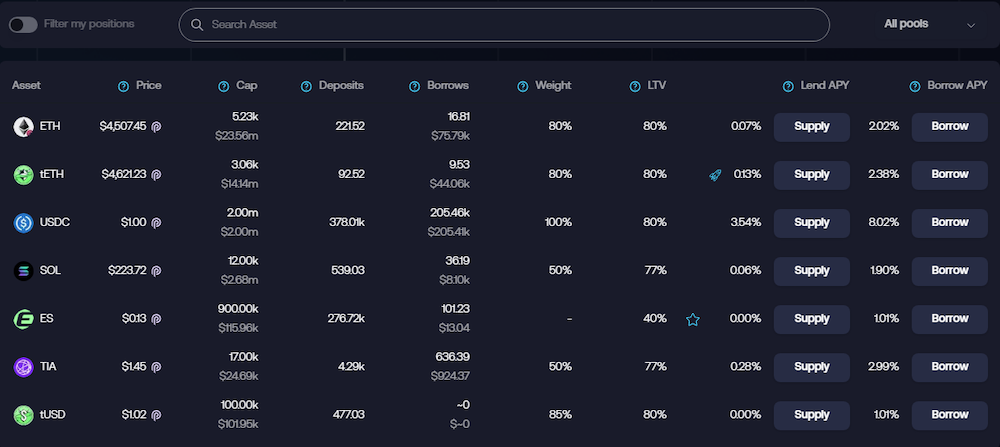Supply USDC using its Supply button

pos(812,223)
